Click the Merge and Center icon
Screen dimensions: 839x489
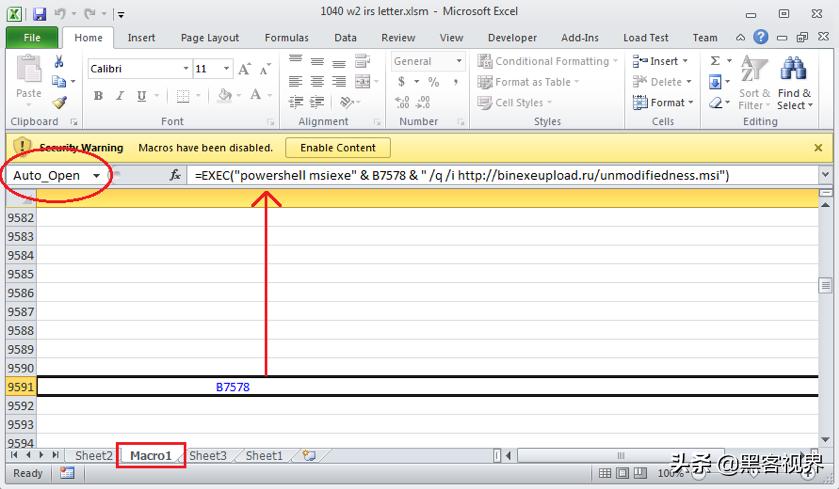coord(363,81)
